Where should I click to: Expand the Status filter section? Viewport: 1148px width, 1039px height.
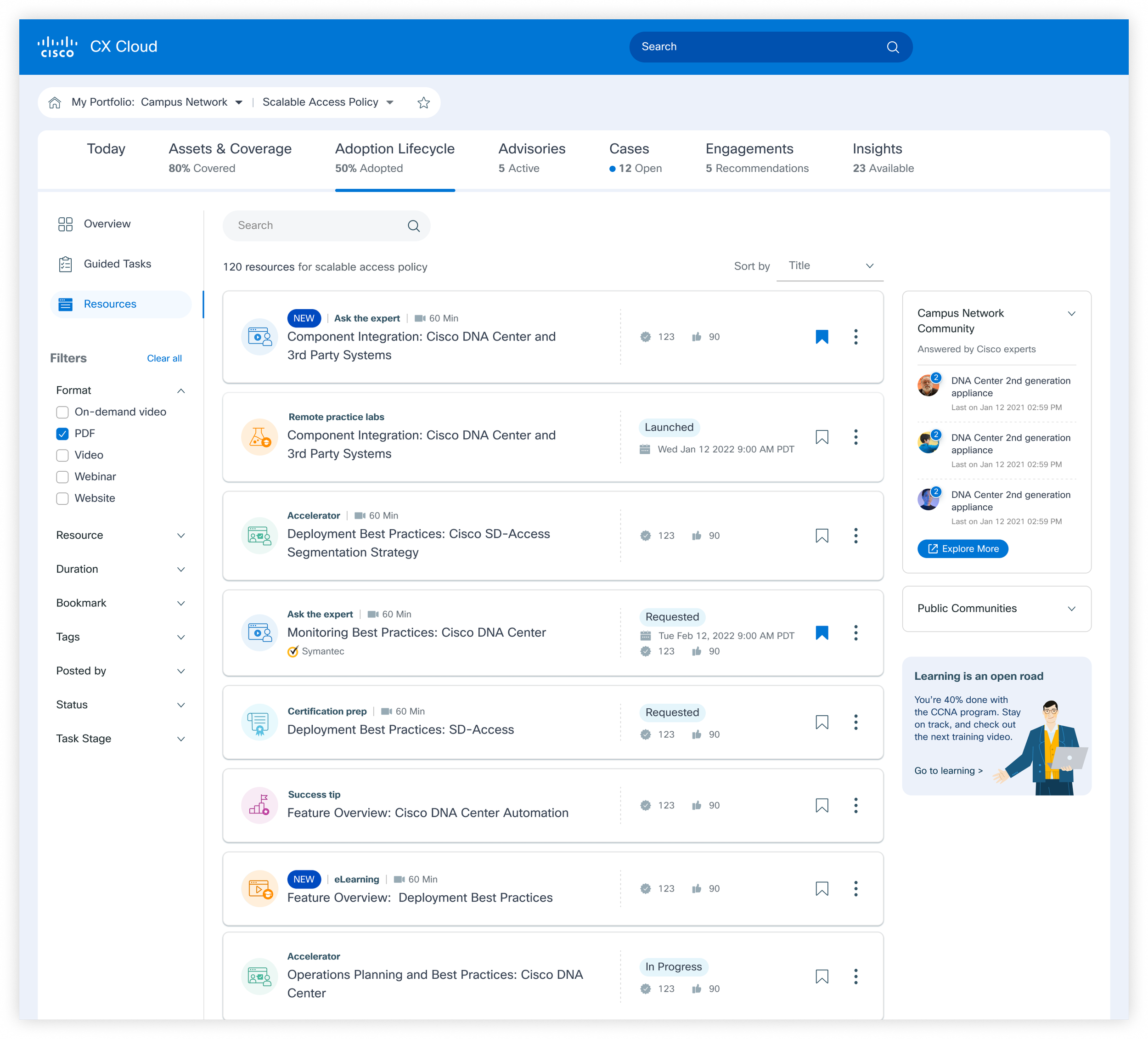[181, 705]
